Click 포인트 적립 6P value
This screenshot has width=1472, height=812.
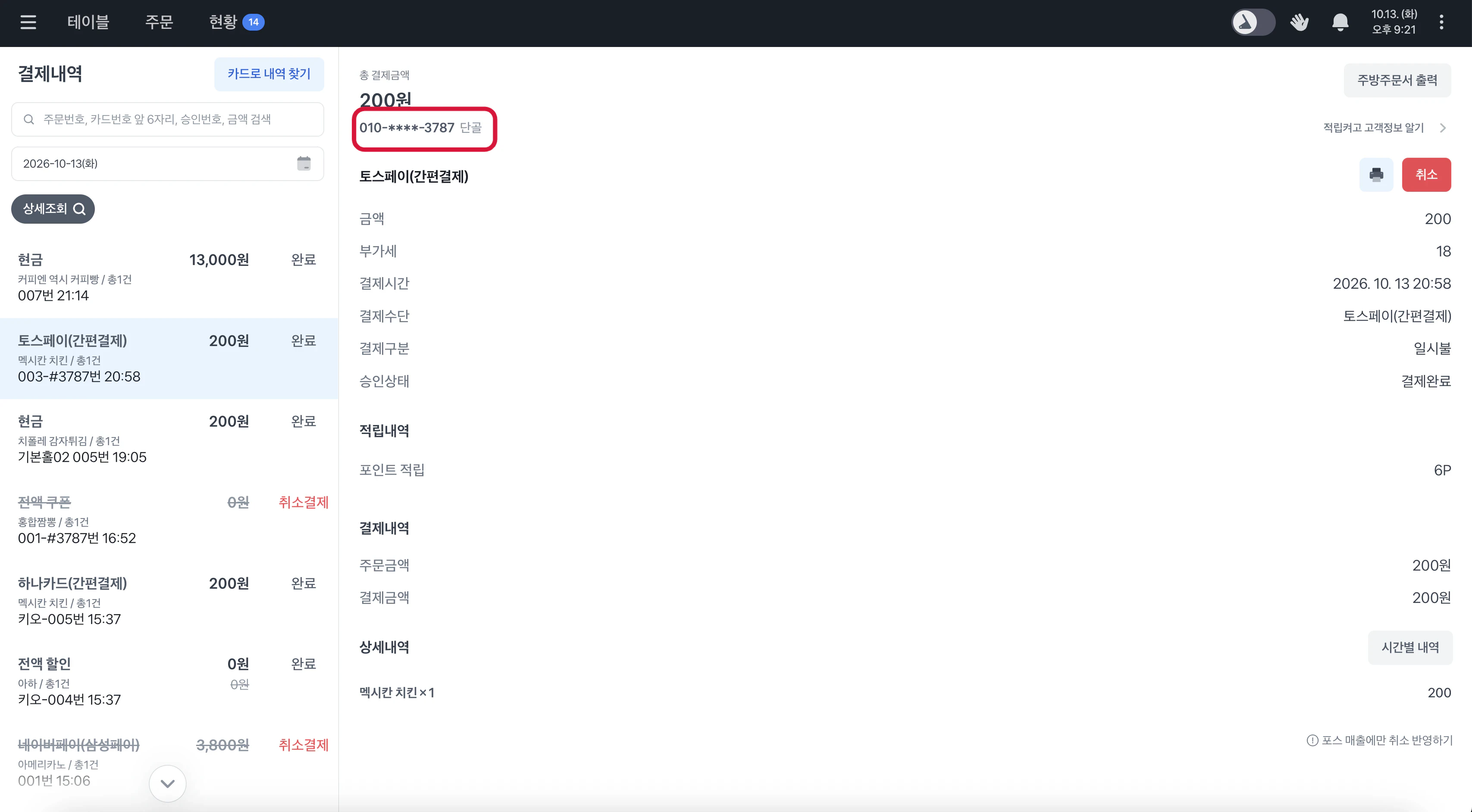coord(1442,471)
